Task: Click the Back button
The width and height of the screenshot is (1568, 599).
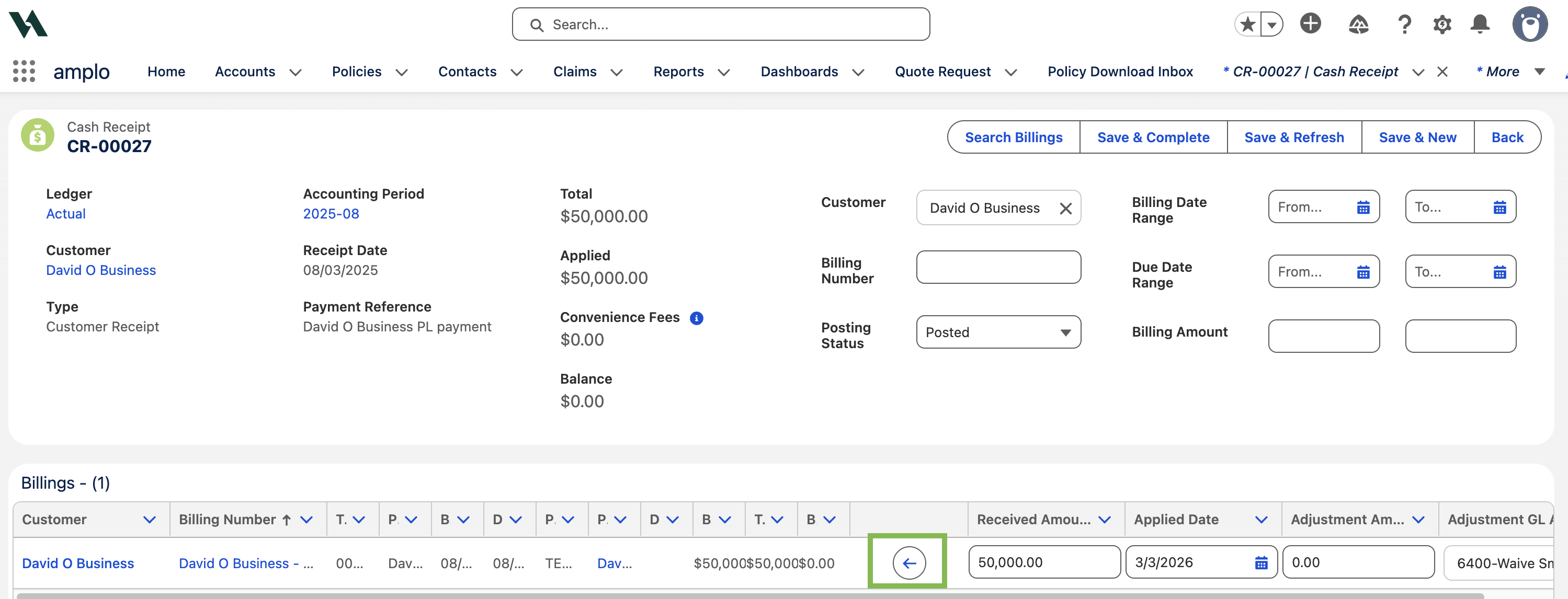Action: pyautogui.click(x=1507, y=137)
